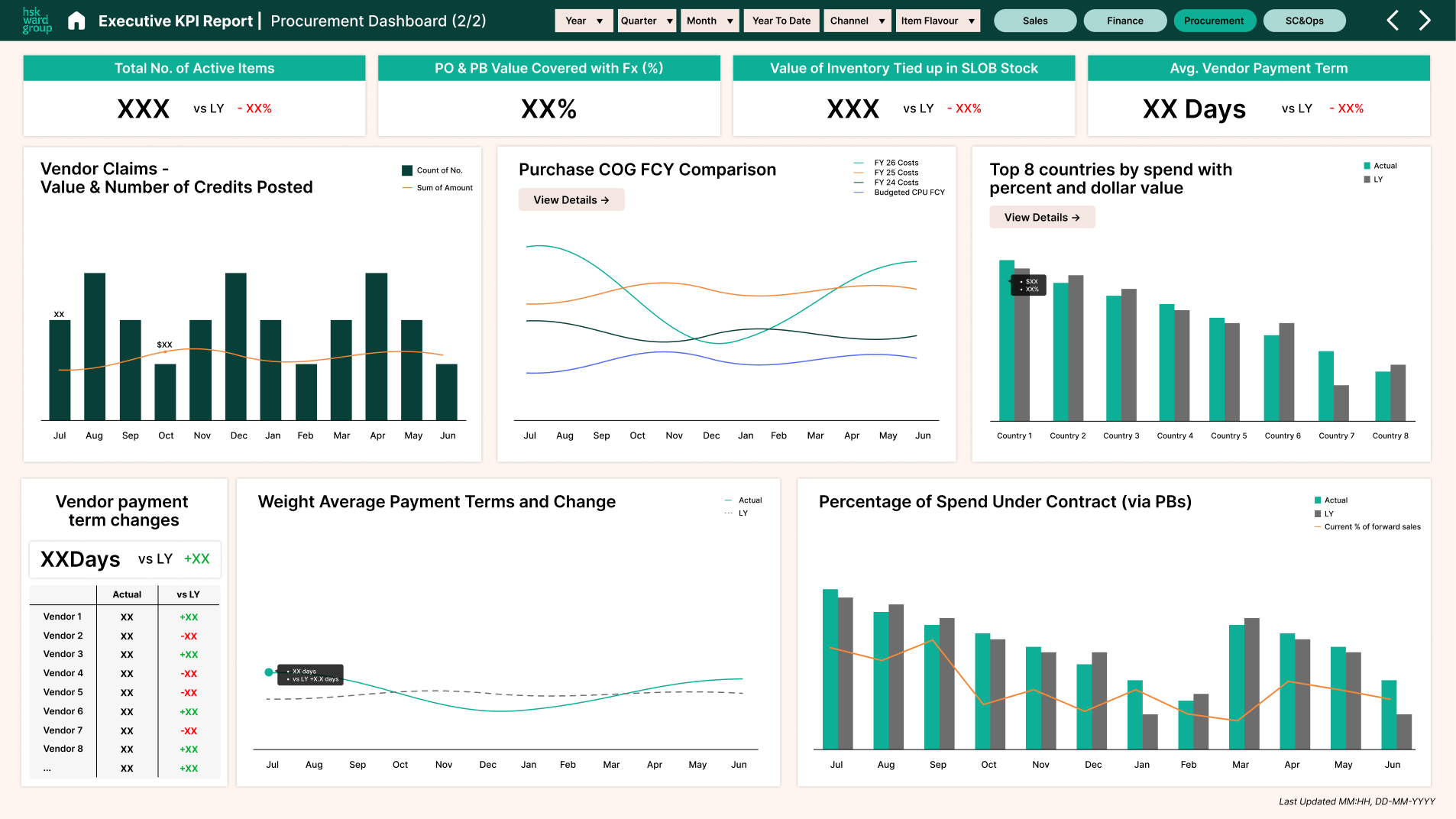1456x819 pixels.
Task: Click the Apr bar in Vendor Claims chart
Action: [x=377, y=347]
